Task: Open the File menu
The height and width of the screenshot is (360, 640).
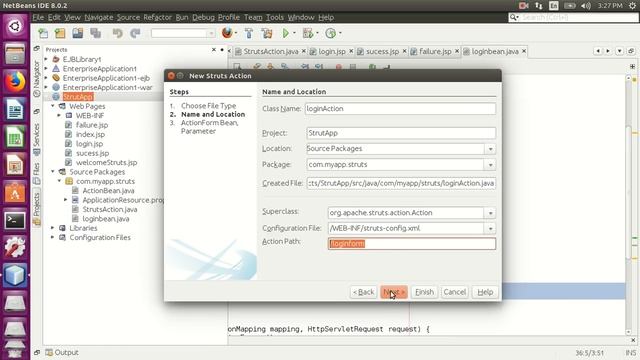Action: (x=38, y=17)
